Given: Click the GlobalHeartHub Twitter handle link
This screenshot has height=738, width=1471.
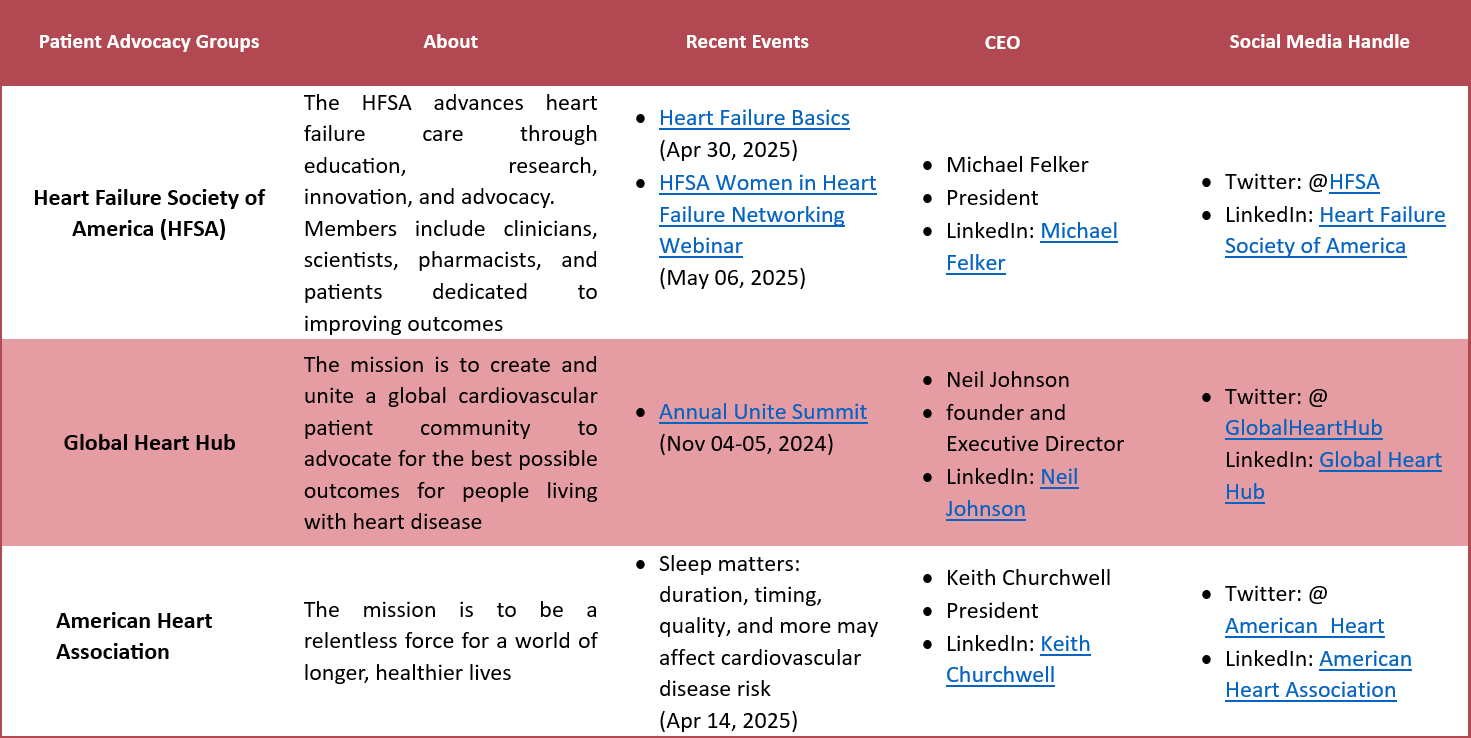Looking at the screenshot, I should tap(1304, 428).
